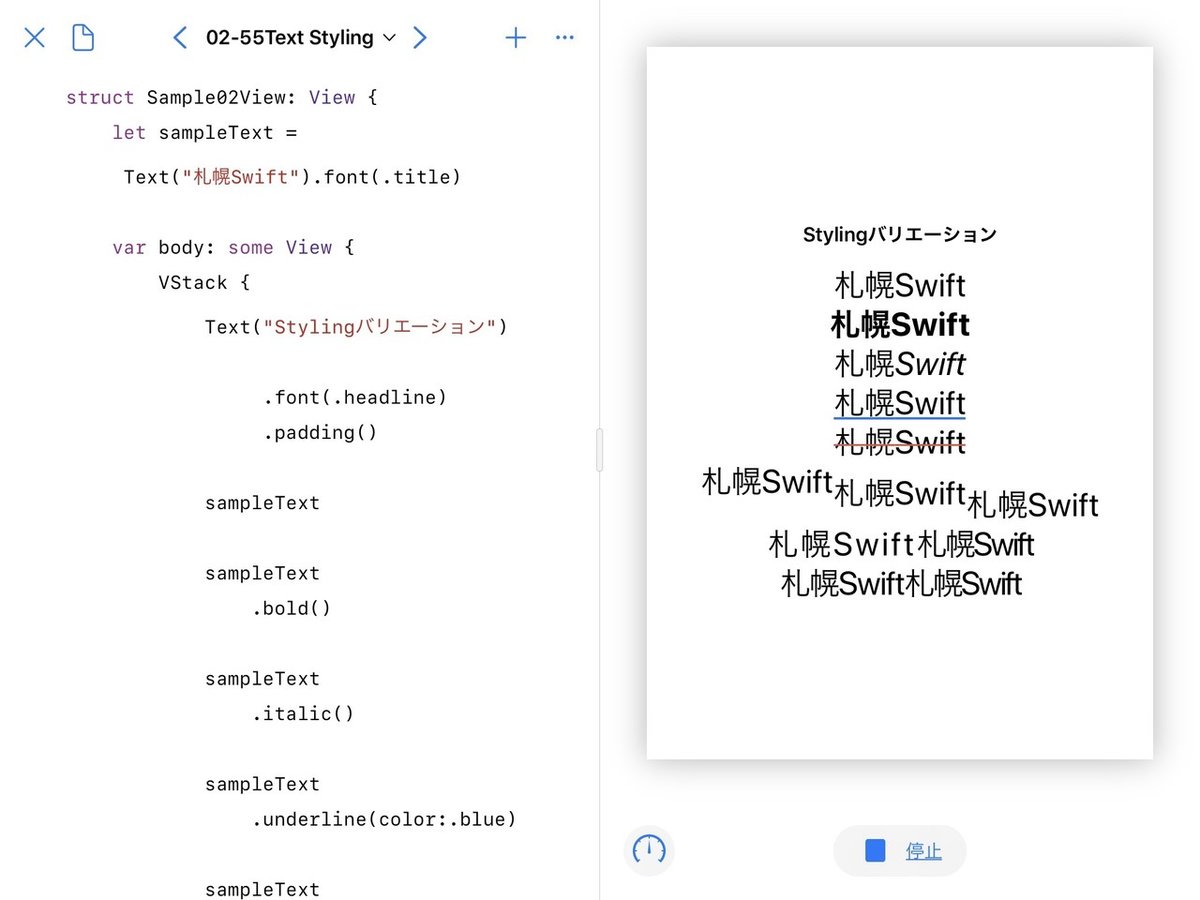Click the code Text("札幌Swift").font(.title)
The height and width of the screenshot is (900, 1200).
coord(292,177)
